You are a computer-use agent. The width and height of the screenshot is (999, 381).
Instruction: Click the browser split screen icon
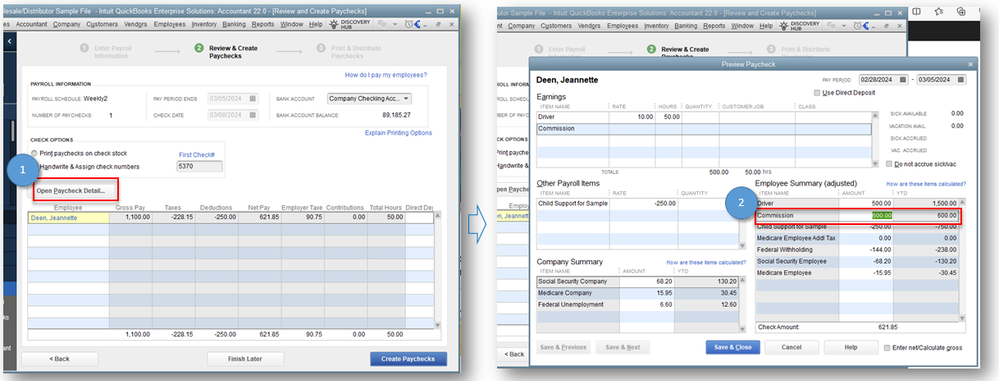[917, 11]
